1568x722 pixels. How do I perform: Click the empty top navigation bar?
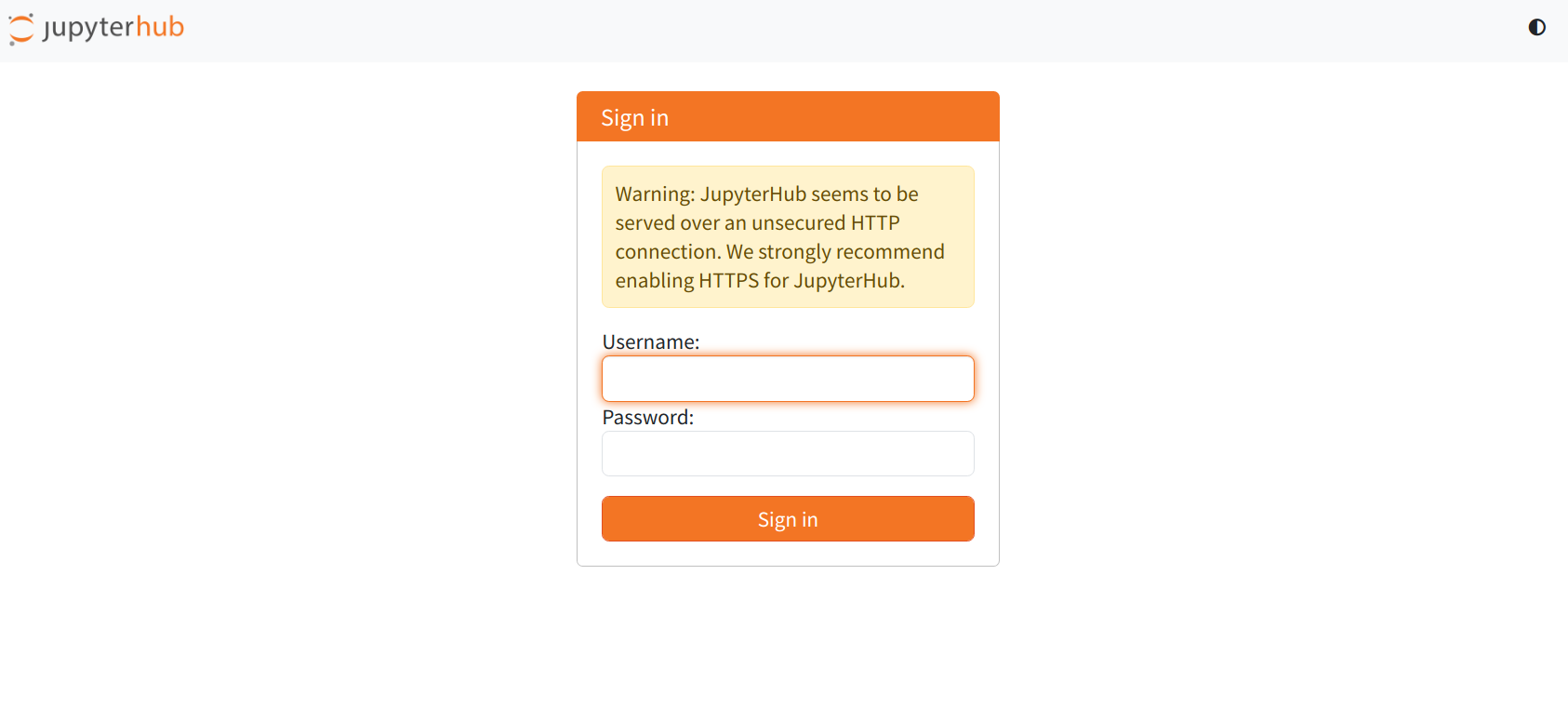click(837, 31)
